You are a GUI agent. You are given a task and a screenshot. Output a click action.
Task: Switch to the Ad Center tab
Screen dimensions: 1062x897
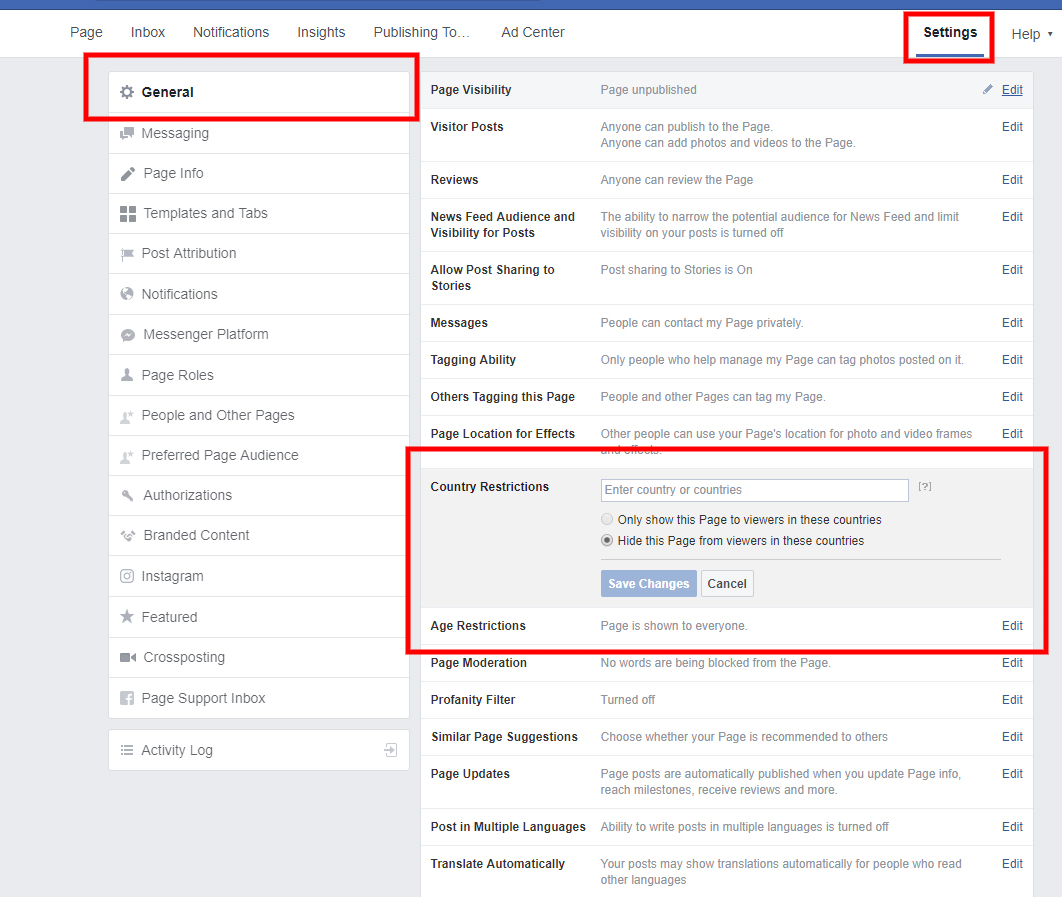[x=532, y=32]
